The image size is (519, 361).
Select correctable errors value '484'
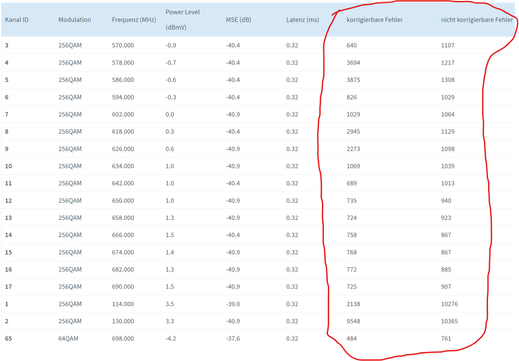pyautogui.click(x=352, y=339)
